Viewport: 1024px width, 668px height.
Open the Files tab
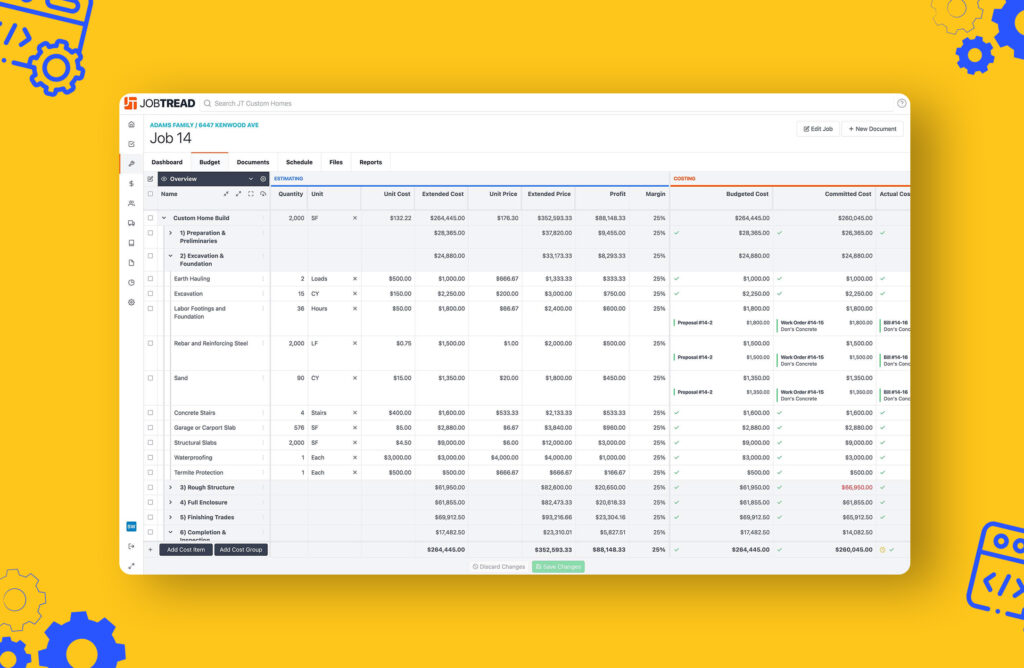click(x=336, y=162)
